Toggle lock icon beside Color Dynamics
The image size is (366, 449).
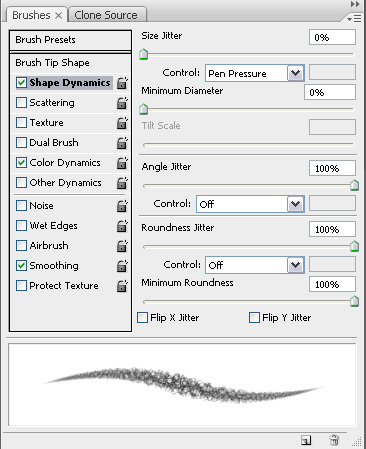[x=122, y=163]
